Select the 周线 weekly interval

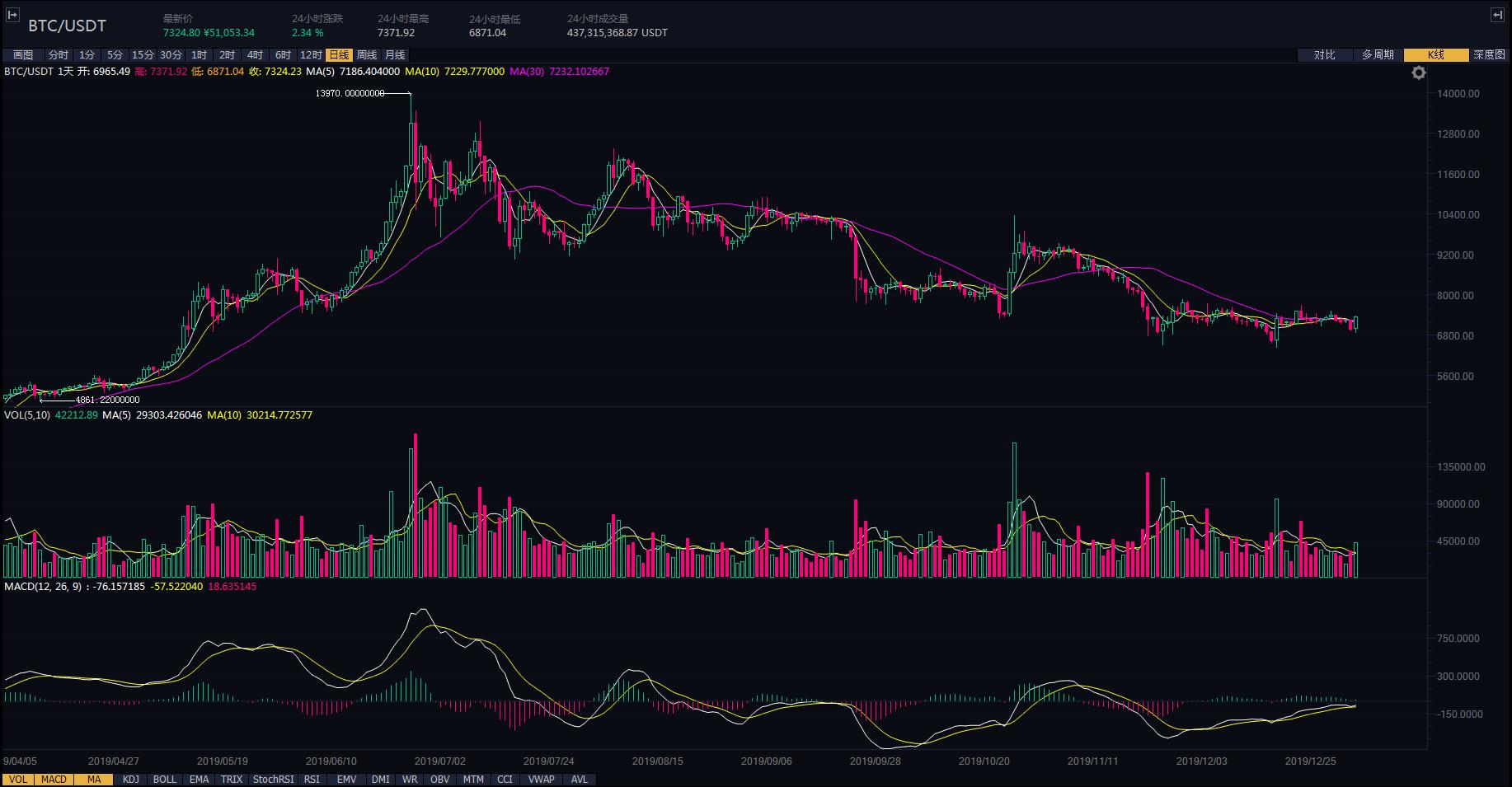(x=367, y=55)
